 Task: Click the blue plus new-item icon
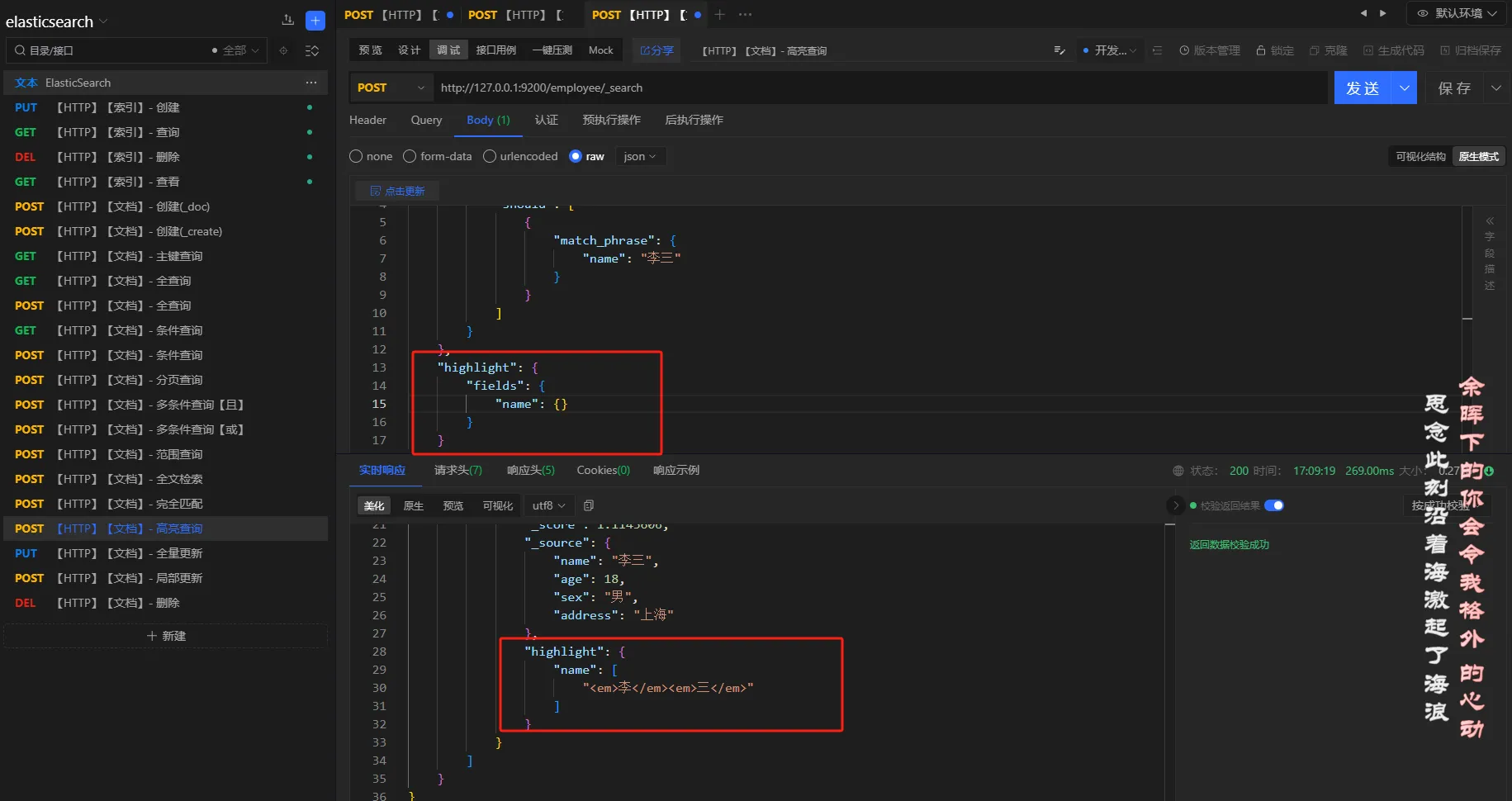coord(315,21)
